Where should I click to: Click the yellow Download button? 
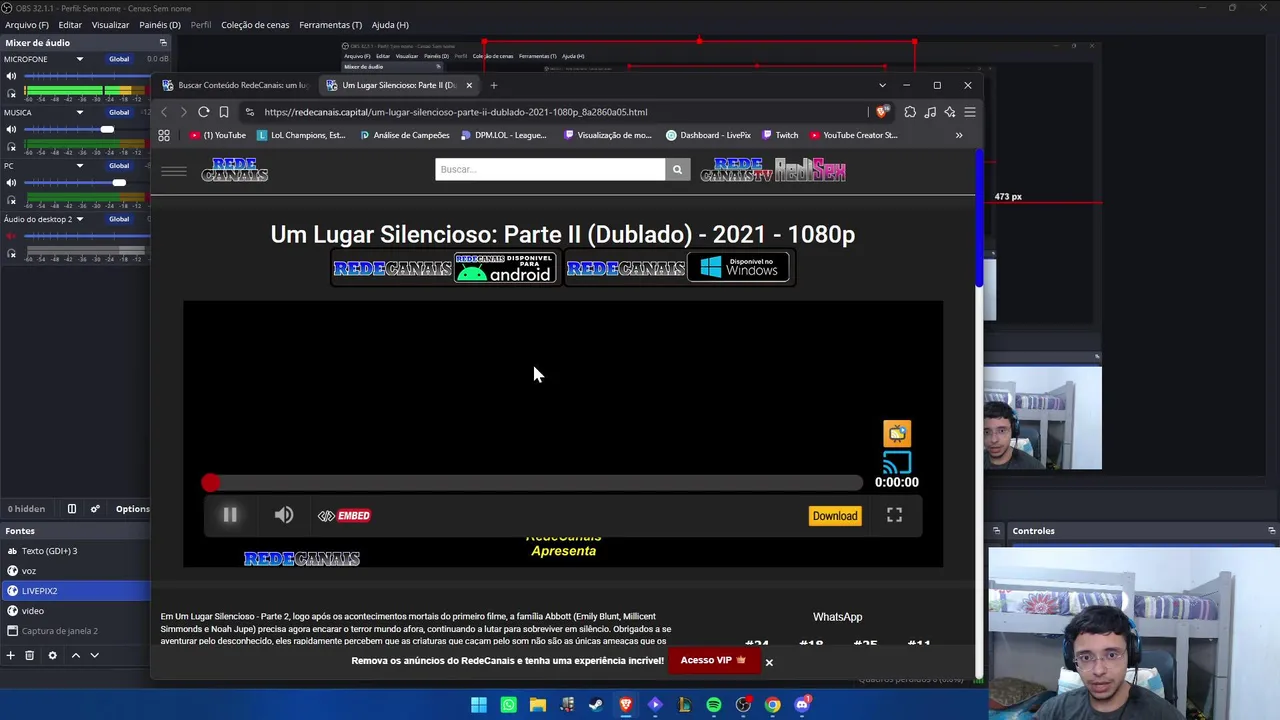(835, 516)
